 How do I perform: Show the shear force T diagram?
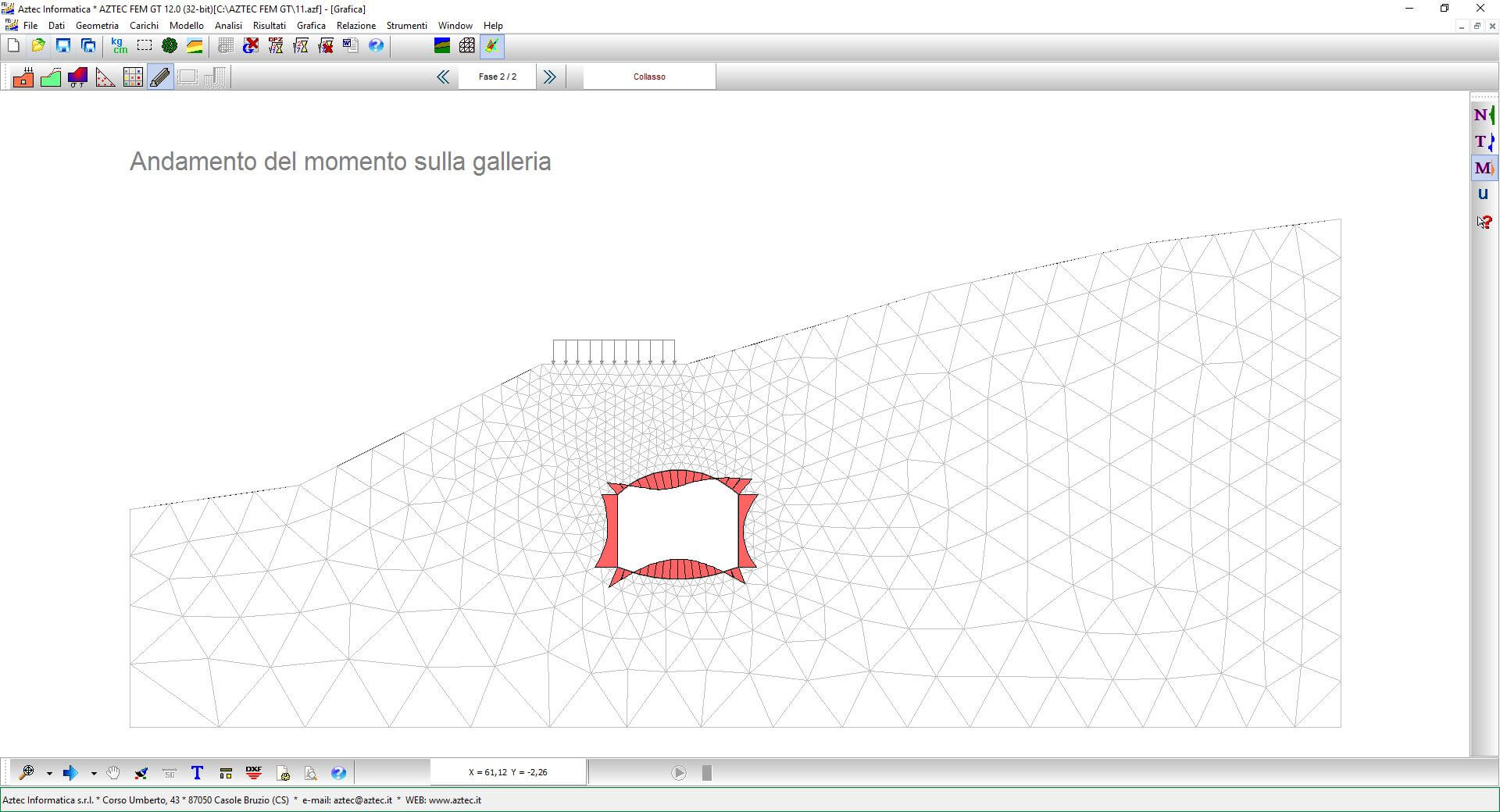1483,142
